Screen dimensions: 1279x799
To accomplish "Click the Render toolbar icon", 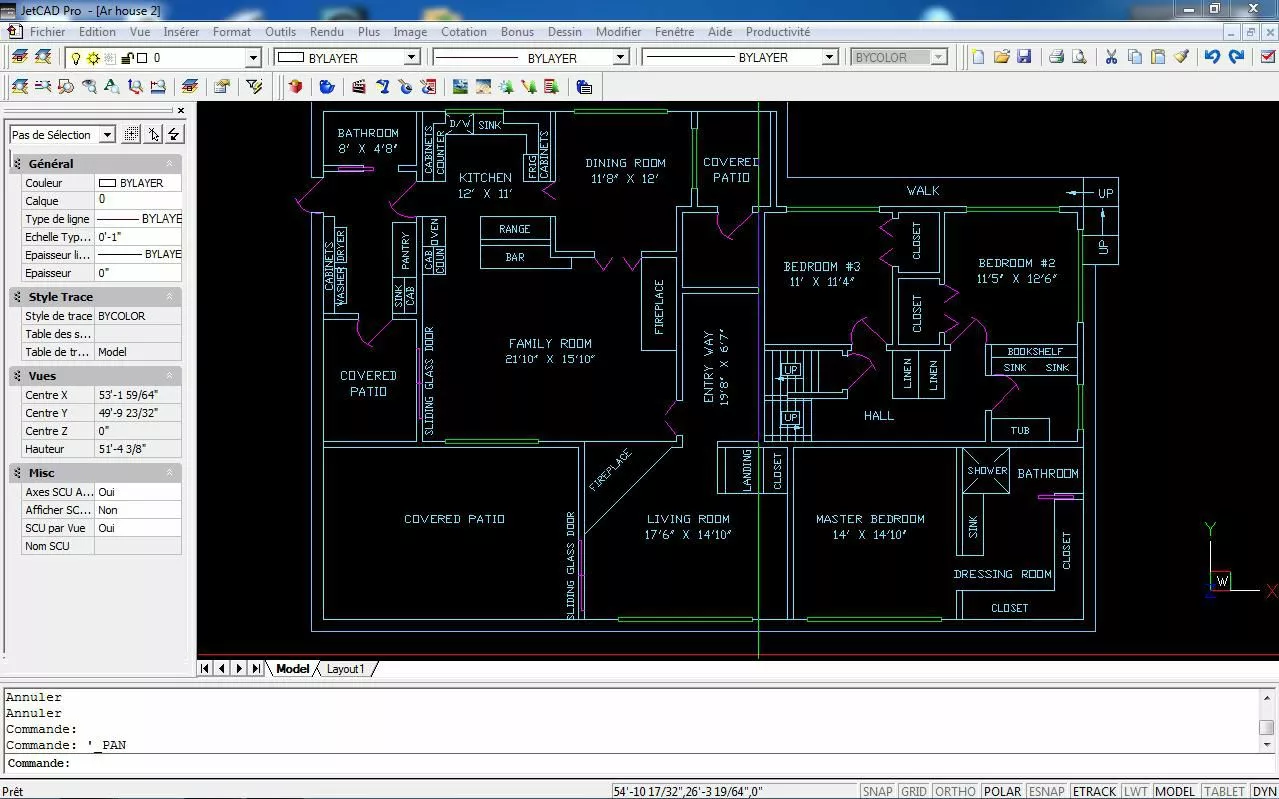I will point(295,88).
